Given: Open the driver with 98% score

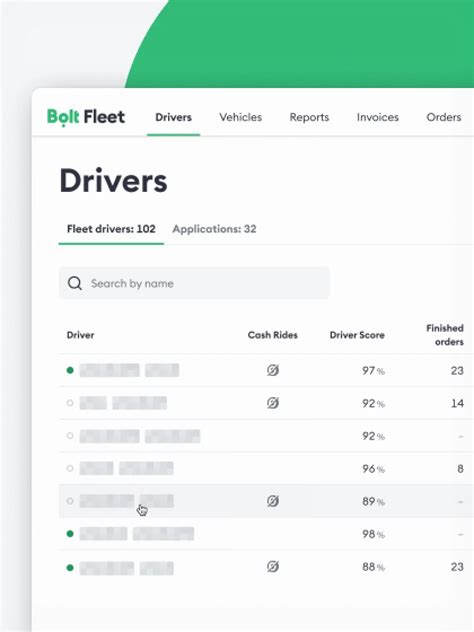Looking at the screenshot, I should [x=137, y=534].
